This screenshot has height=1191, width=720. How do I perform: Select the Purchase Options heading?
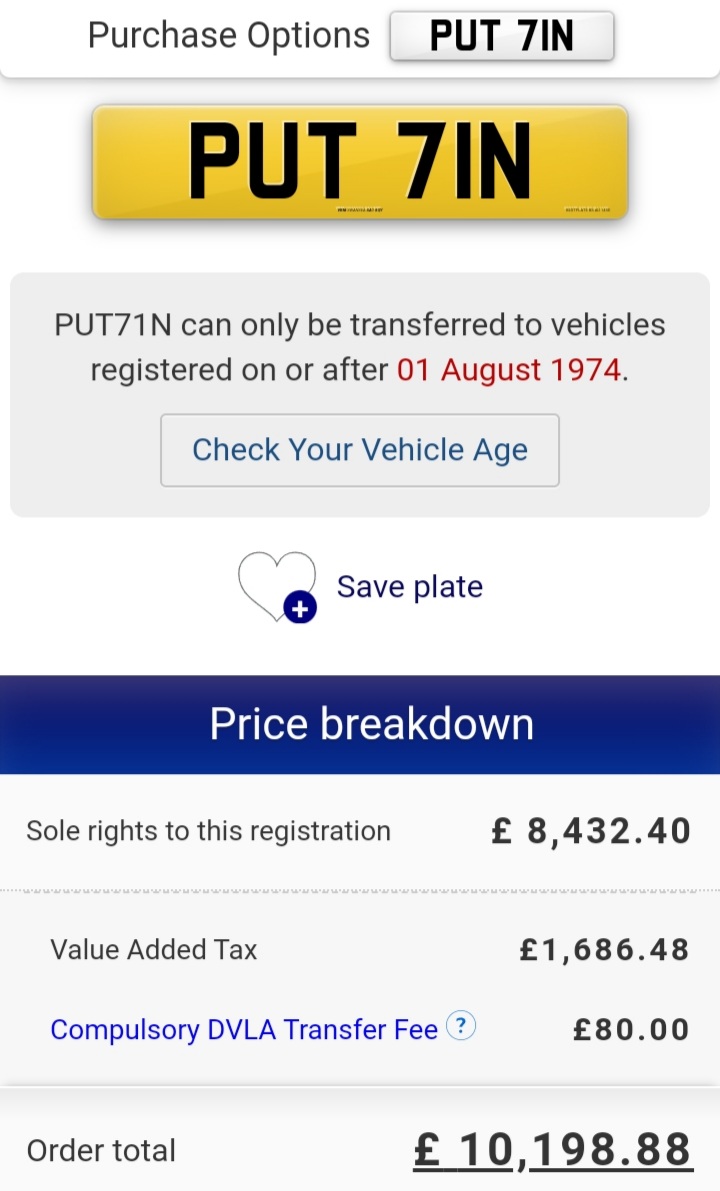(x=229, y=35)
